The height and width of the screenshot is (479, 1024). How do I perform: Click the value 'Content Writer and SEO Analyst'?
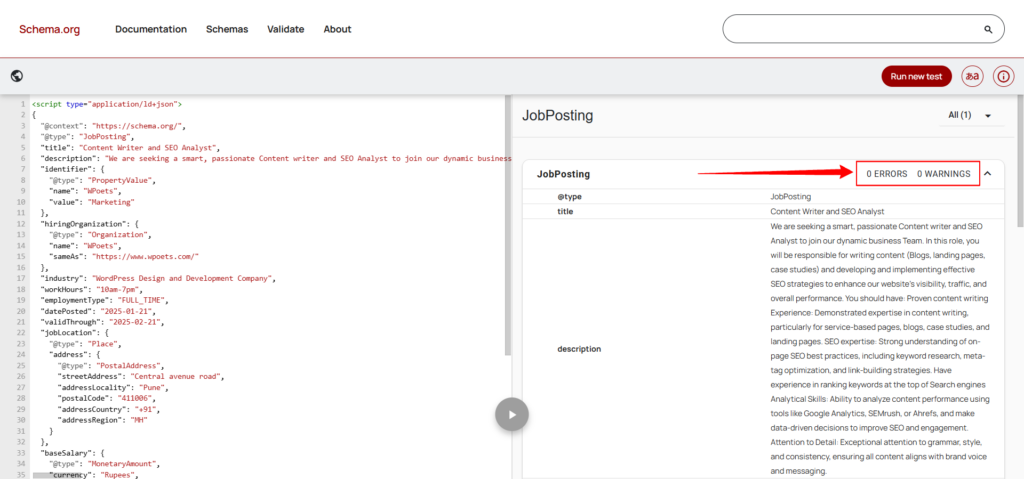click(x=827, y=212)
